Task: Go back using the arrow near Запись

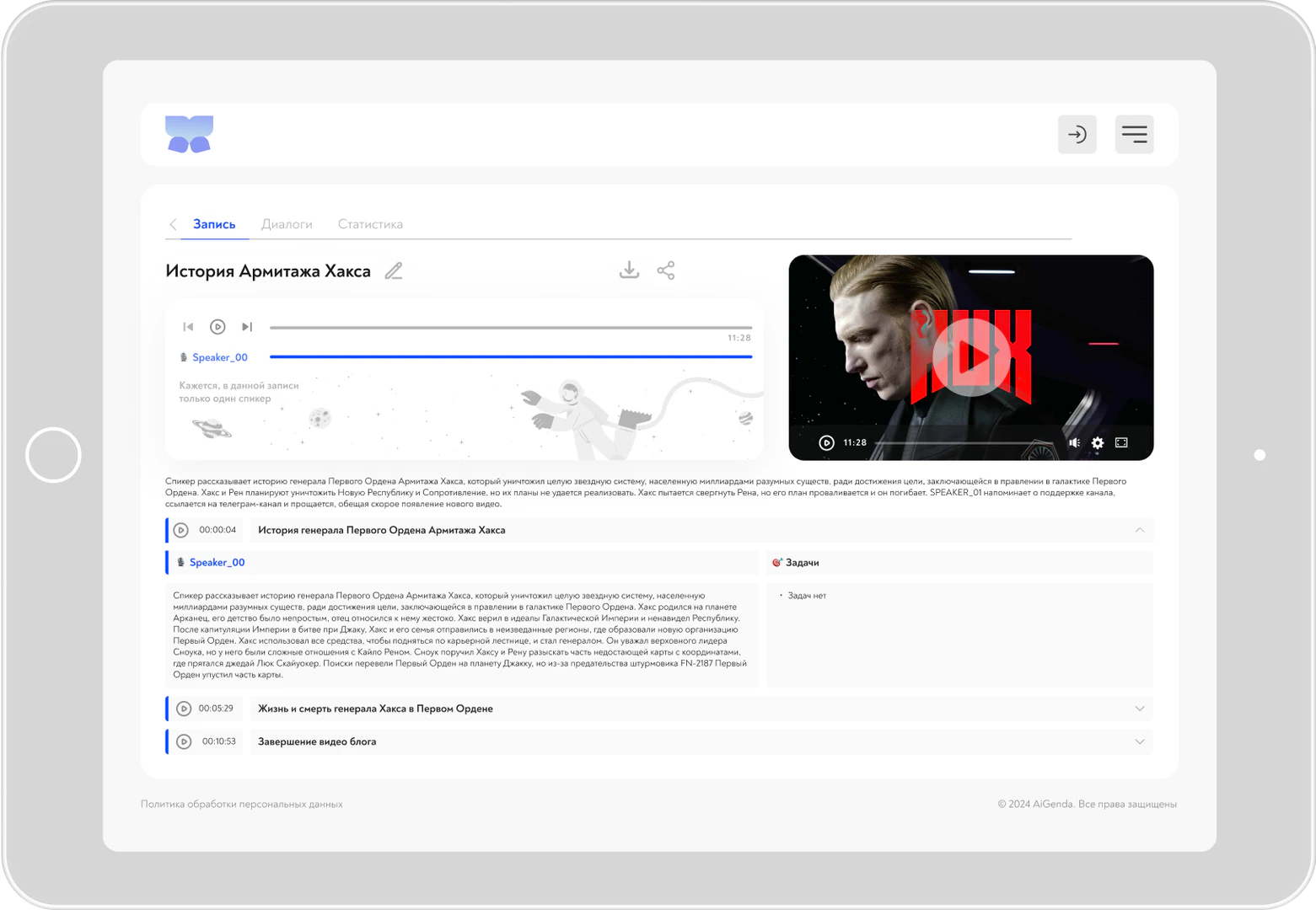Action: (x=173, y=223)
